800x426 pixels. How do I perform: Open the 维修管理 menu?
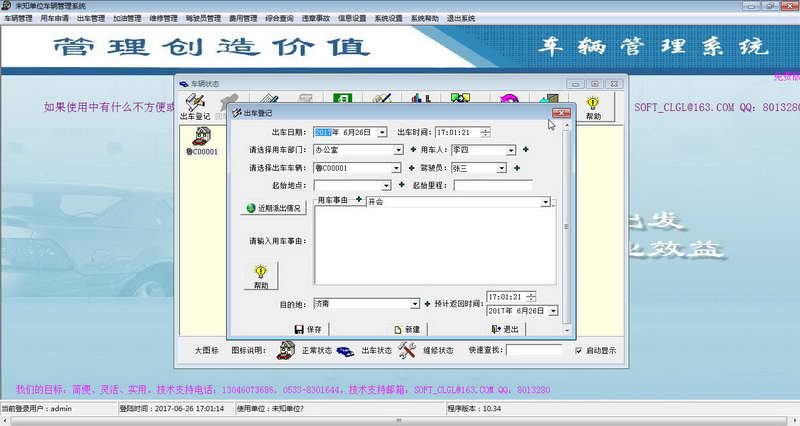[x=163, y=18]
